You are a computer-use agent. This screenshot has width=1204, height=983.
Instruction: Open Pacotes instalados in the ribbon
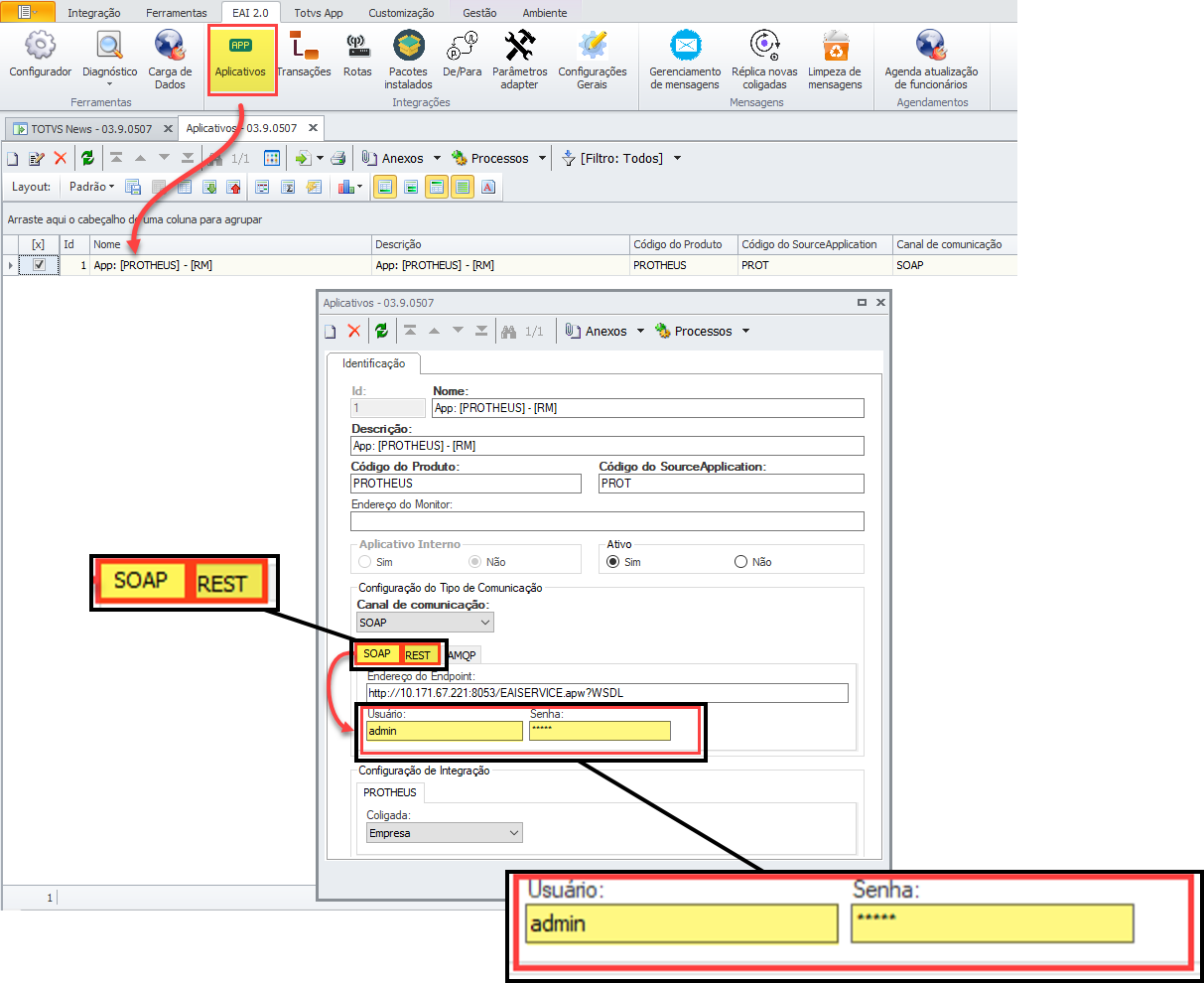point(409,62)
